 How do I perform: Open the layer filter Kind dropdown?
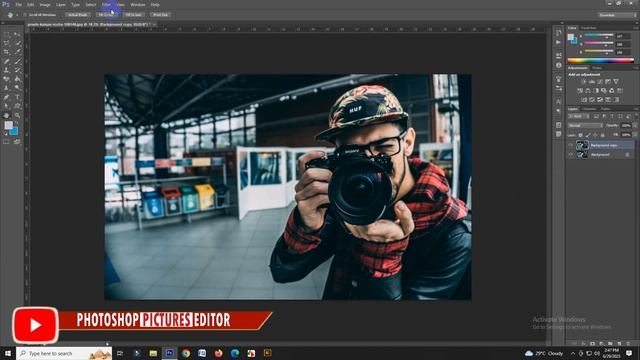click(x=579, y=116)
